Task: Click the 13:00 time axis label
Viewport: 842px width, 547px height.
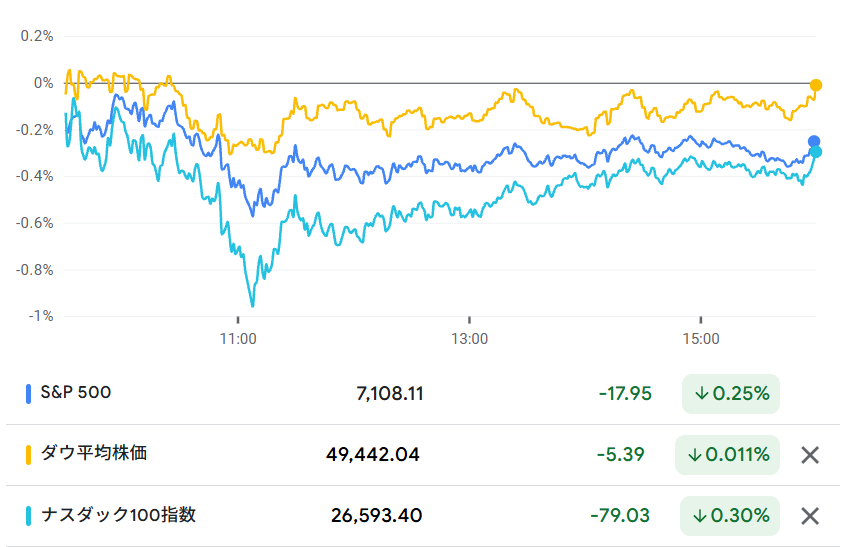Action: (469, 339)
